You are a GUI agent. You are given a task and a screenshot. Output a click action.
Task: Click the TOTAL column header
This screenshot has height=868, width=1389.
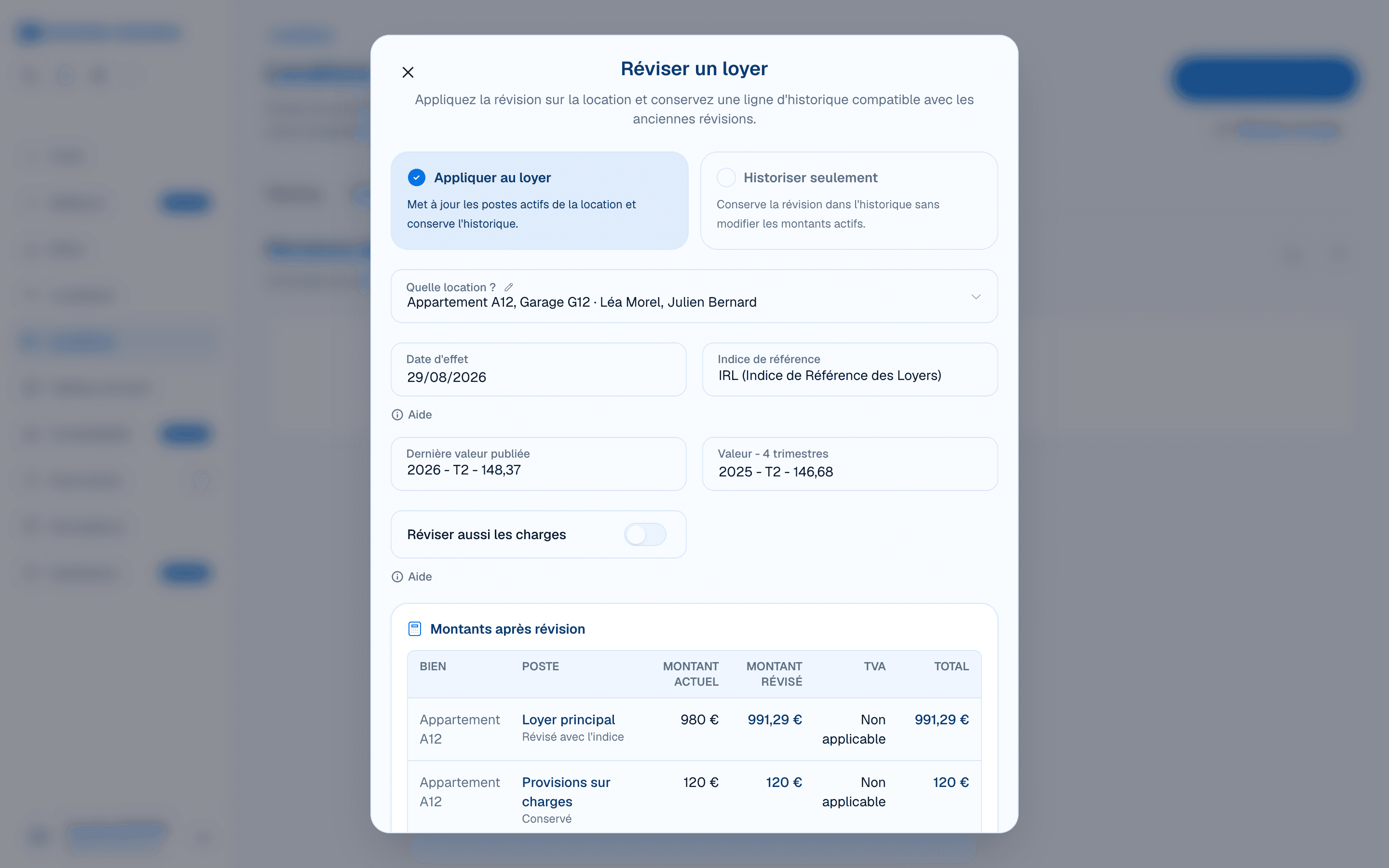click(952, 666)
